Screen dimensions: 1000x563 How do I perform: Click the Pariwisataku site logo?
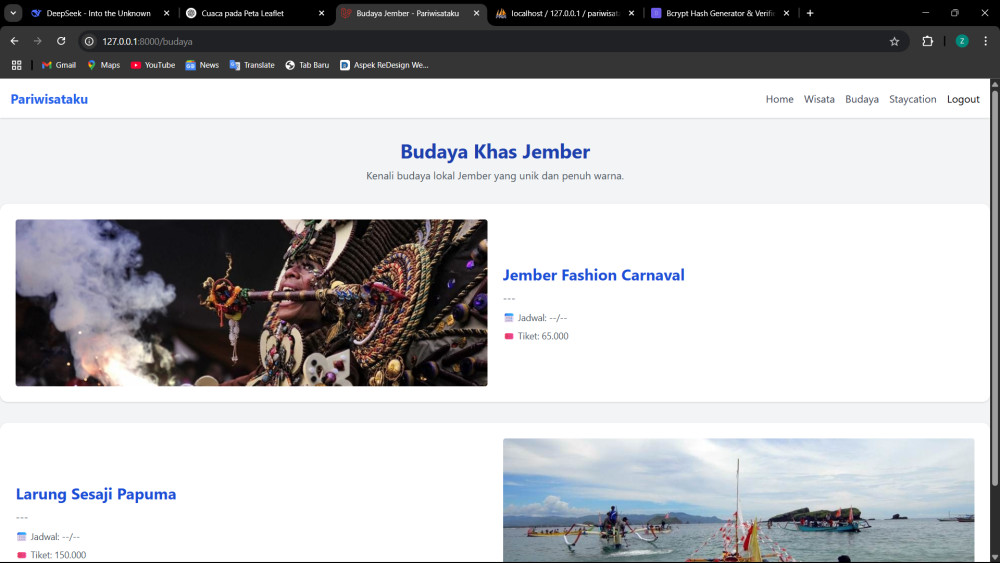[49, 99]
